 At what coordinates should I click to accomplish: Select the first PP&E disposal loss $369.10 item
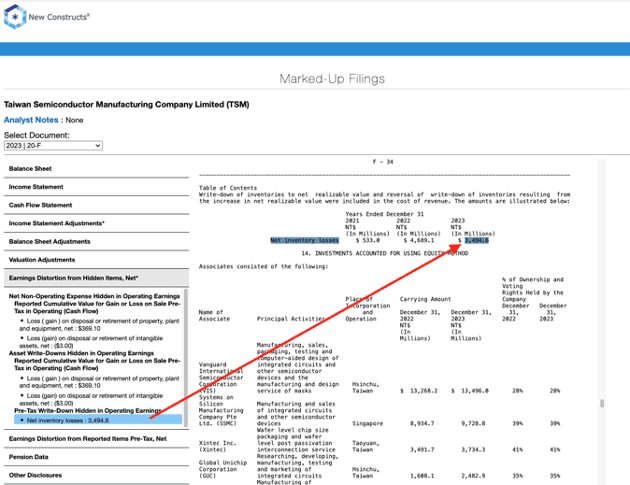click(99, 325)
